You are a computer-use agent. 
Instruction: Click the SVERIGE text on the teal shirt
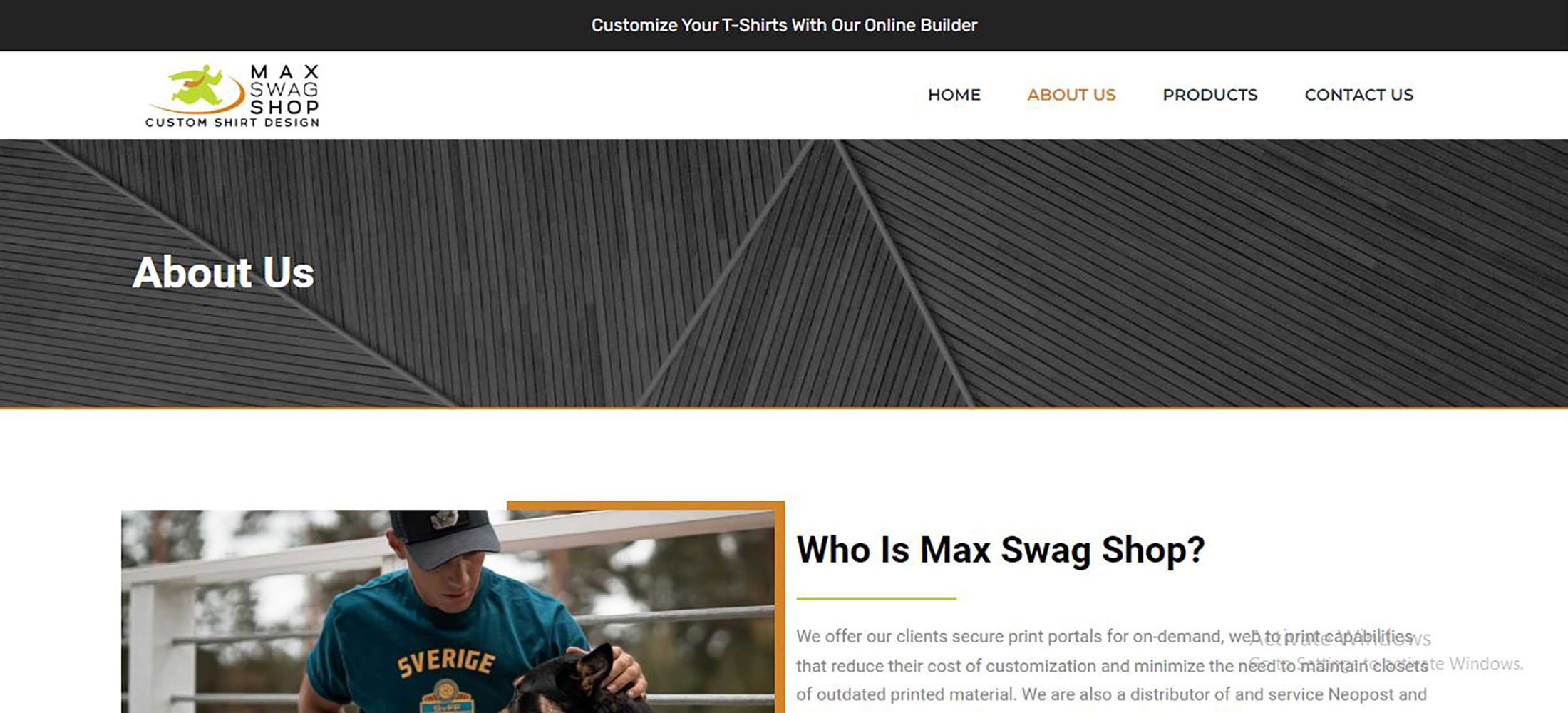[446, 661]
